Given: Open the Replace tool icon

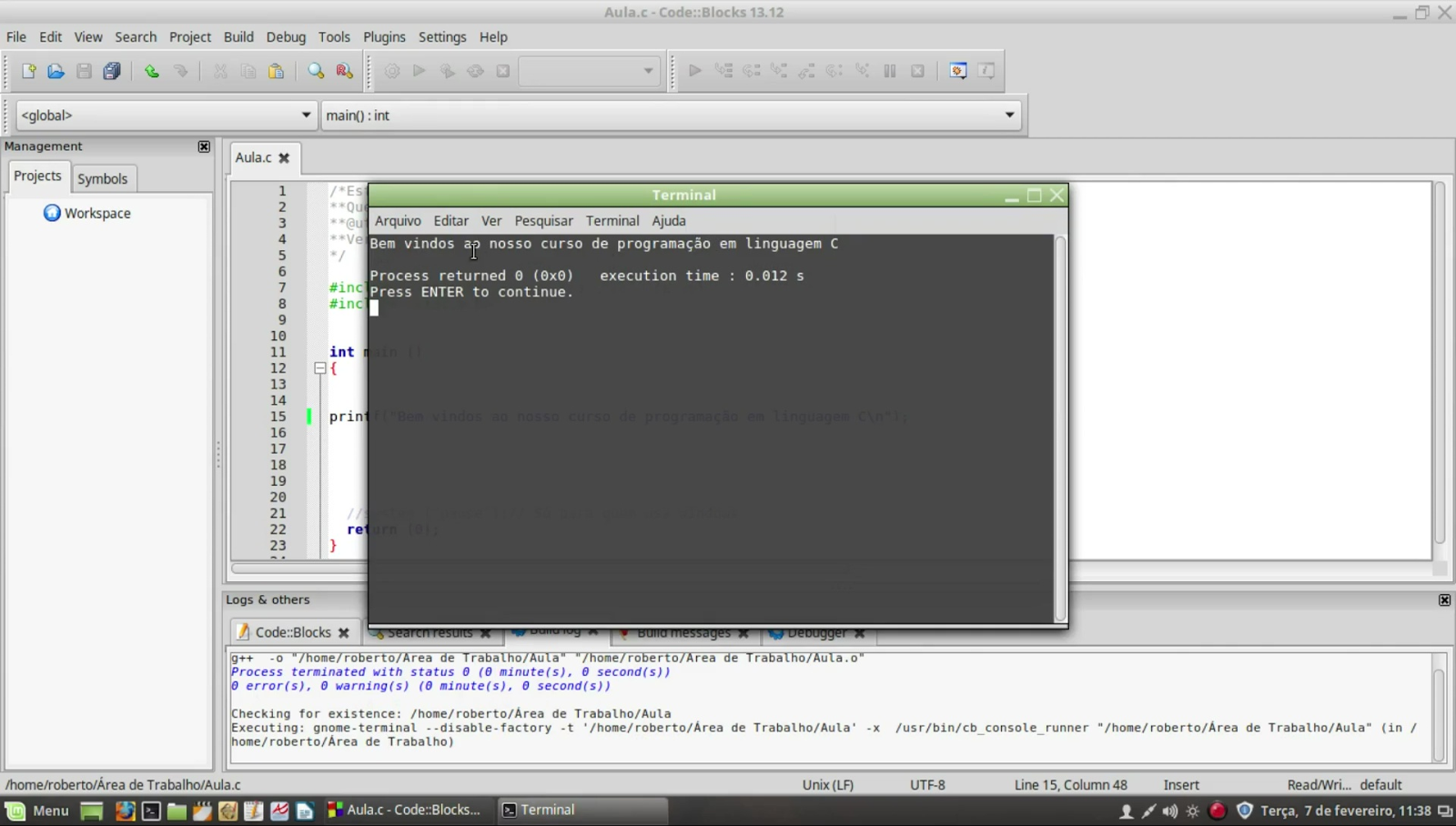Looking at the screenshot, I should [x=344, y=71].
